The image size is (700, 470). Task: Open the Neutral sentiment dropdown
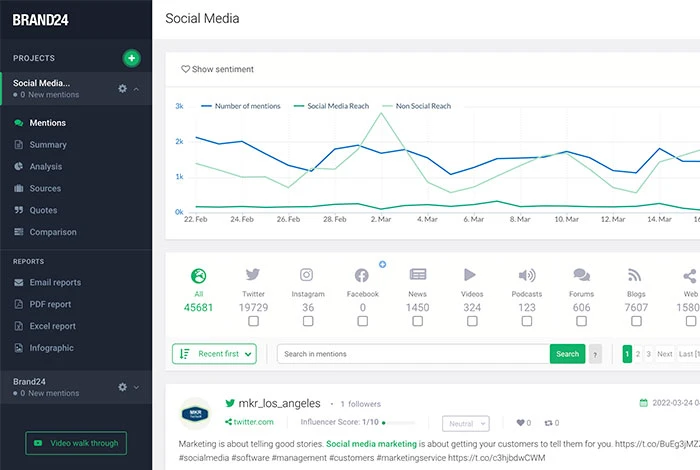(465, 424)
